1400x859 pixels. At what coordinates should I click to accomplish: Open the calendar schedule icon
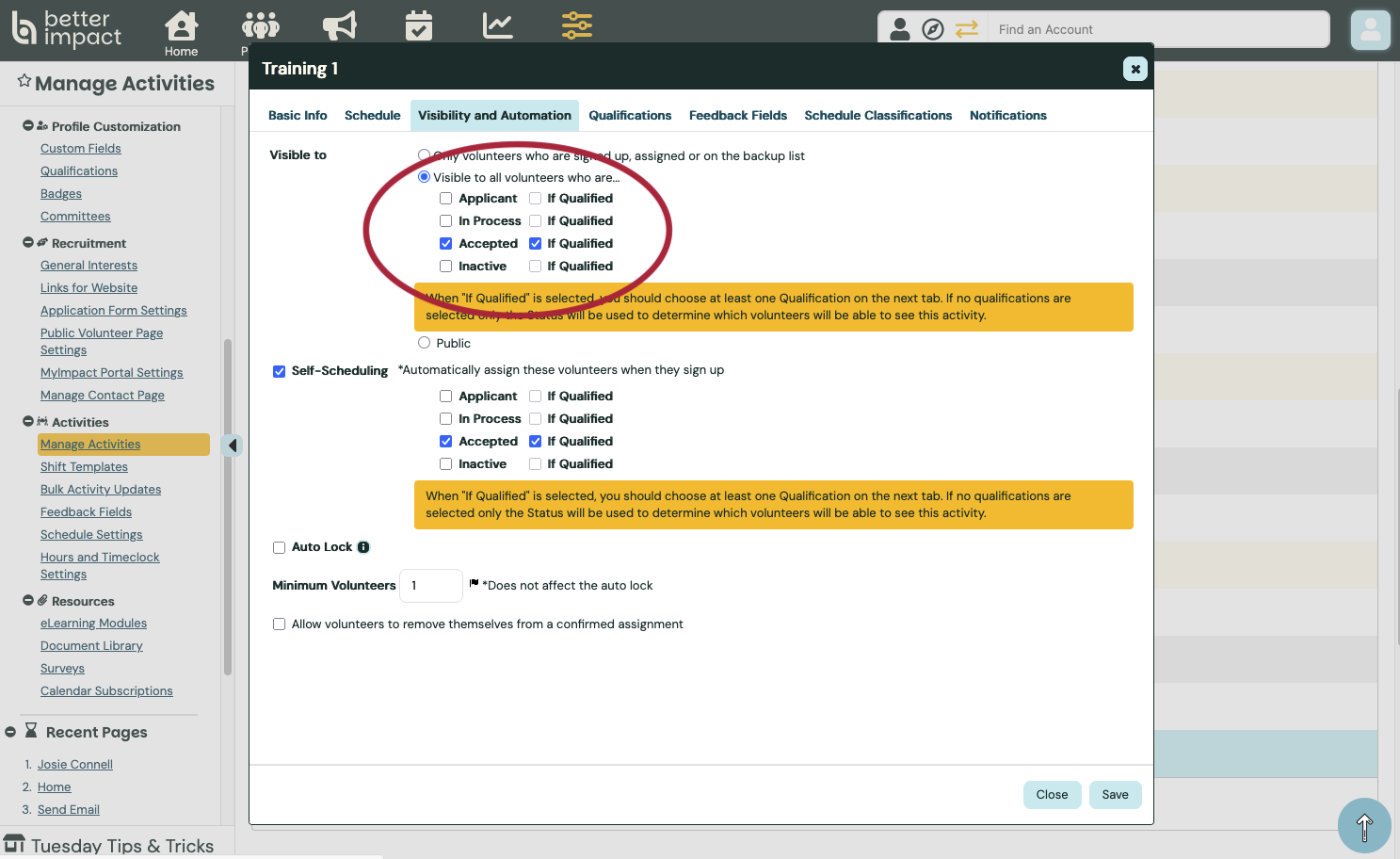click(x=419, y=25)
